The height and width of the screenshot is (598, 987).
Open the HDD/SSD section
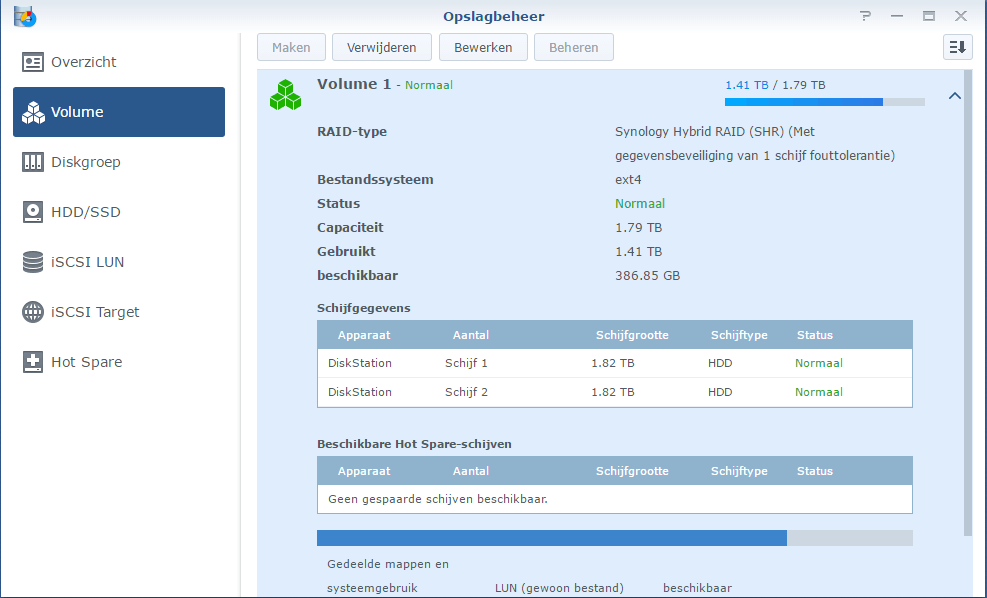pos(119,212)
